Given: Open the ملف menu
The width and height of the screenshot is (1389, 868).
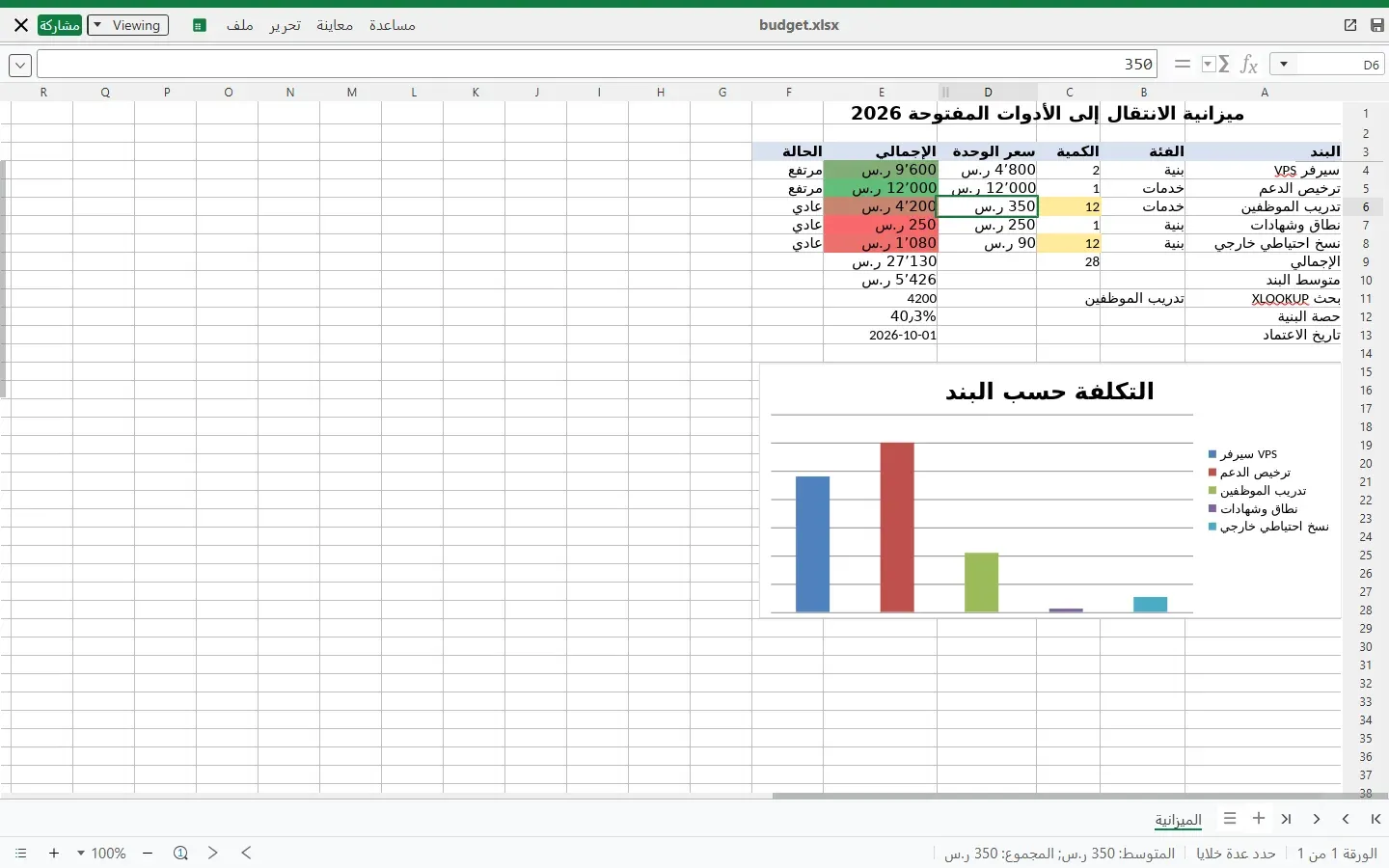Looking at the screenshot, I should click(x=240, y=25).
